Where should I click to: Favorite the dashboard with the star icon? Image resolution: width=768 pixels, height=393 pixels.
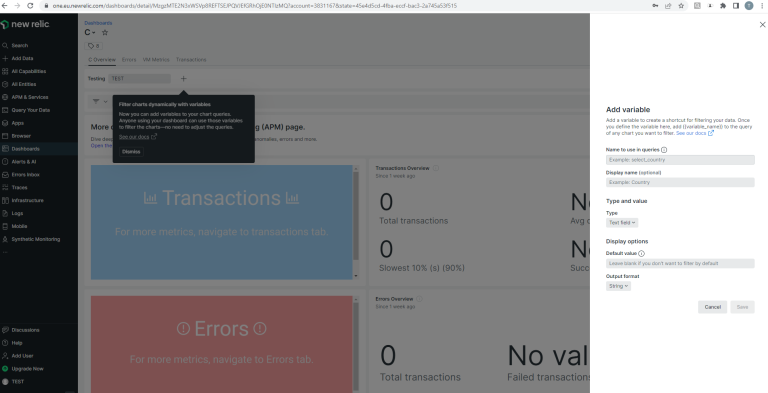pyautogui.click(x=105, y=32)
